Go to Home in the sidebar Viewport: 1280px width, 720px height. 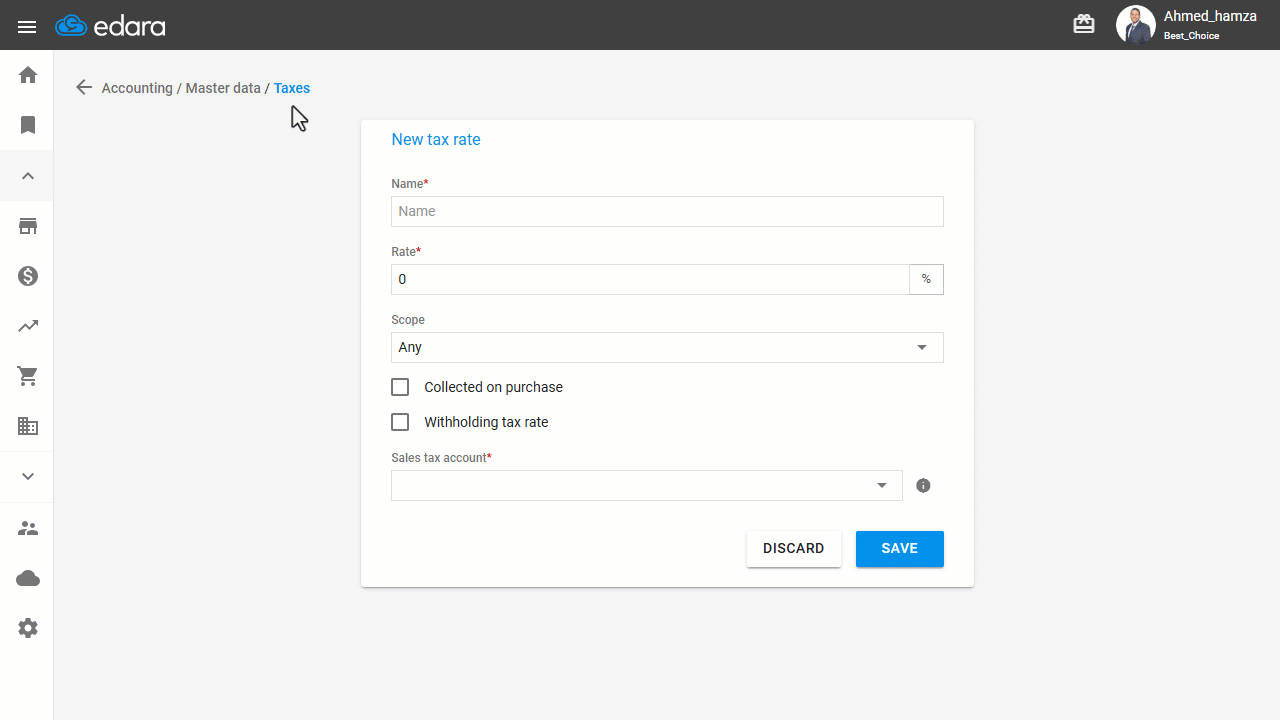coord(28,75)
